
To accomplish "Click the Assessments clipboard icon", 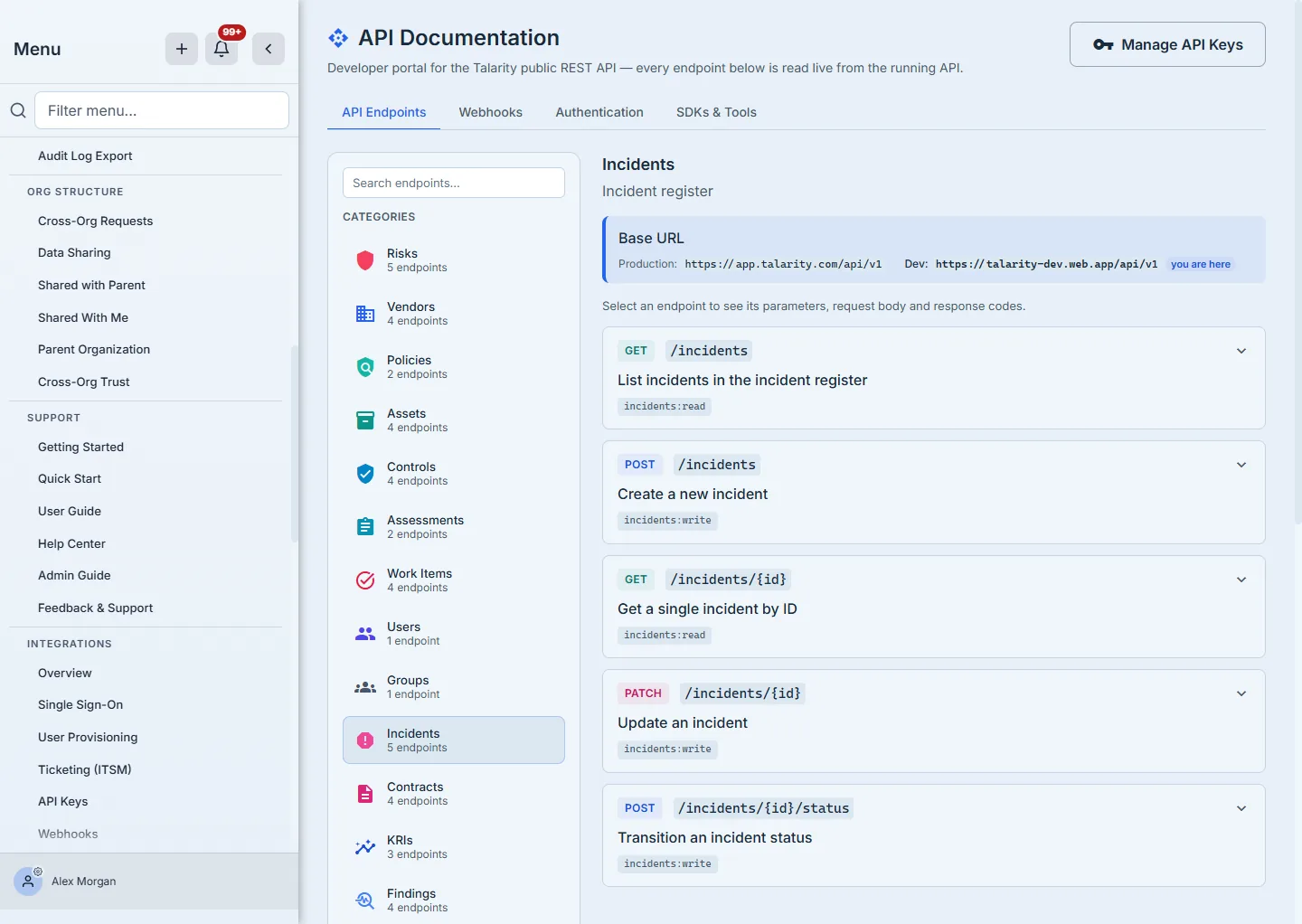I will point(365,527).
